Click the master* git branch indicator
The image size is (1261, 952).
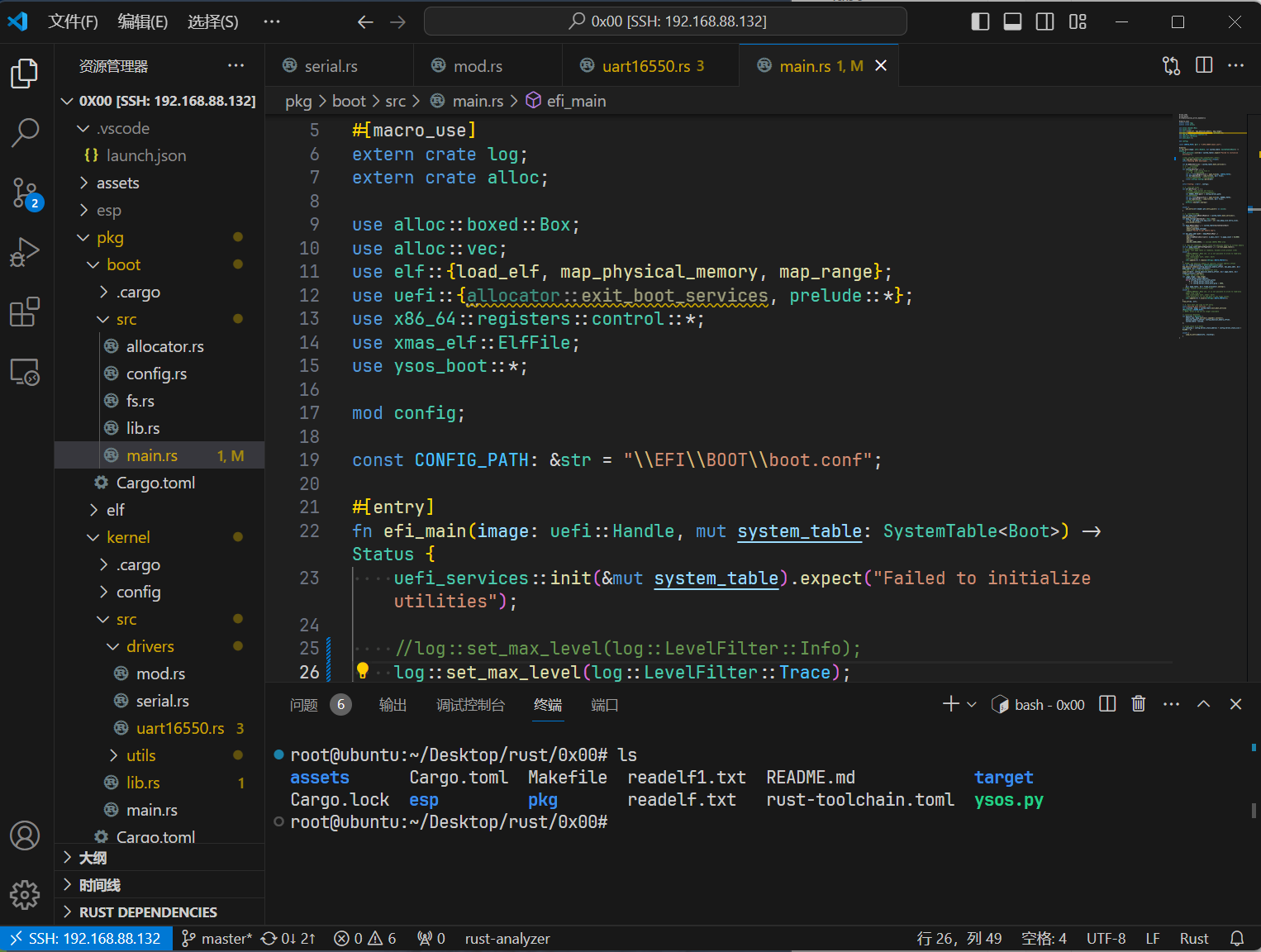pos(217,939)
